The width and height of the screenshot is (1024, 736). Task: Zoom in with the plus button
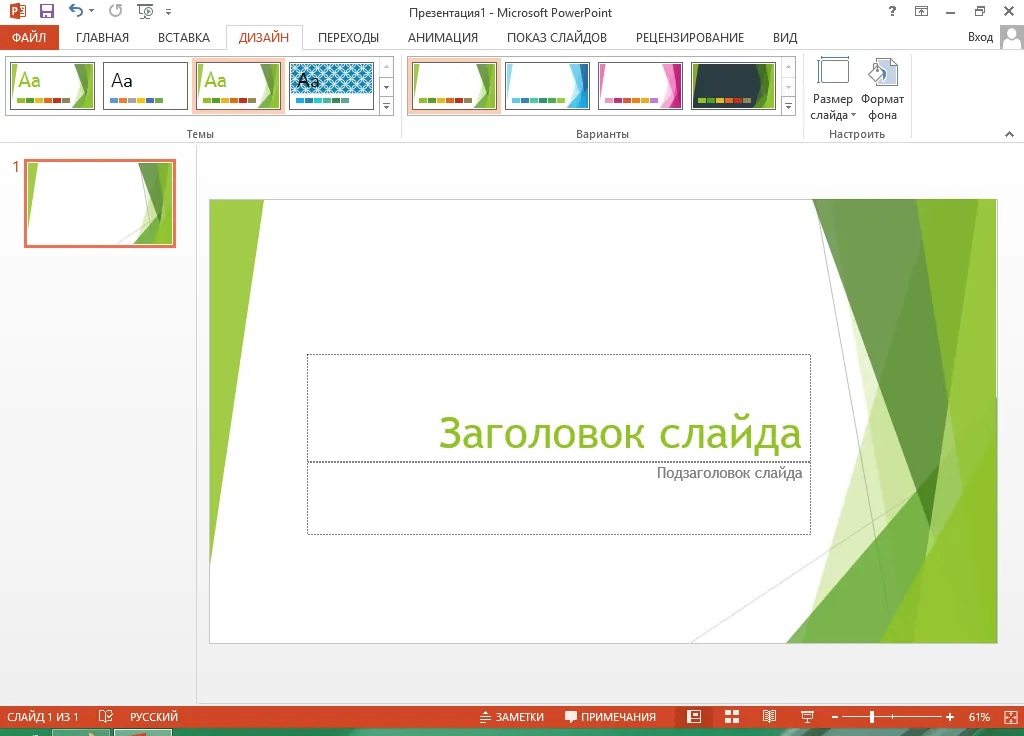950,717
